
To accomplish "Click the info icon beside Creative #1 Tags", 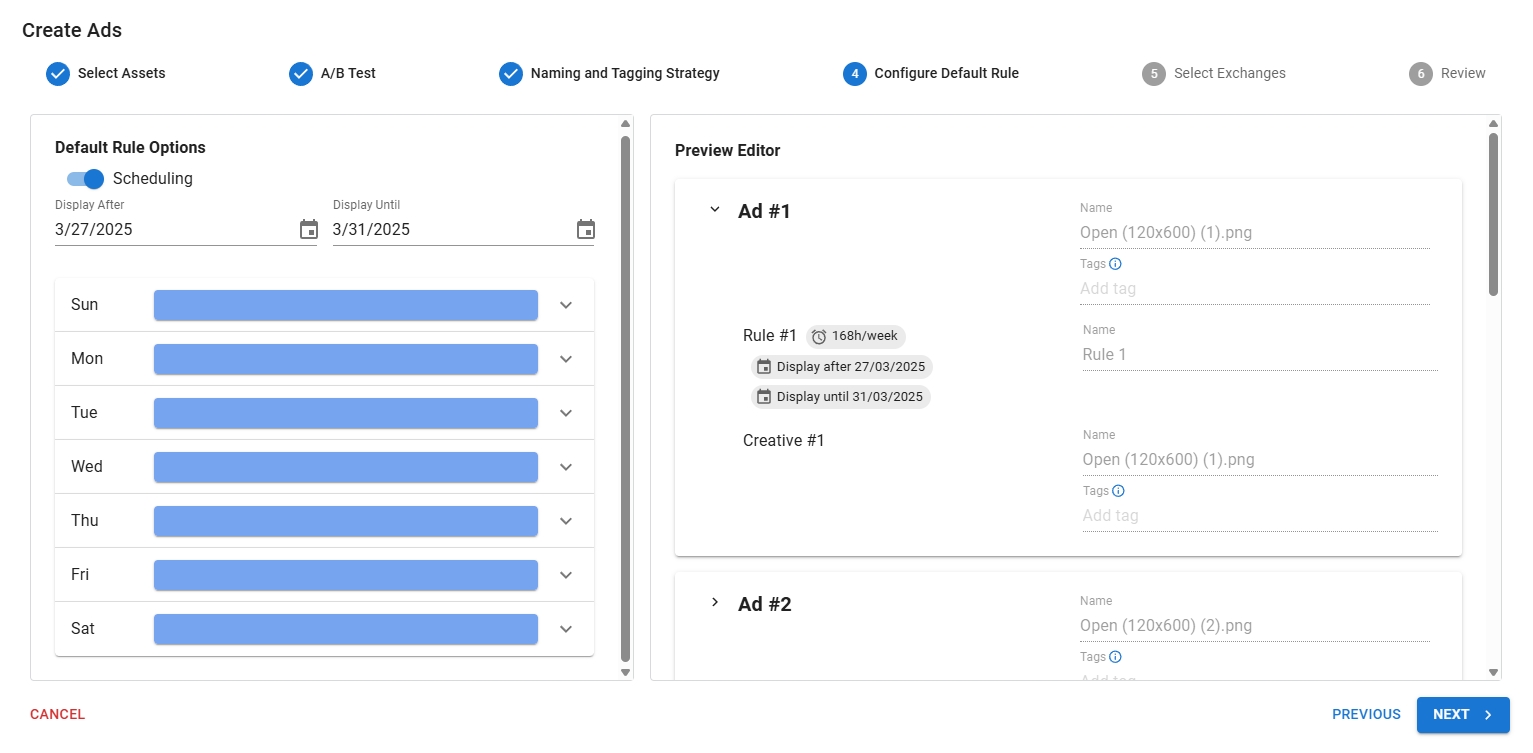I will point(1118,491).
